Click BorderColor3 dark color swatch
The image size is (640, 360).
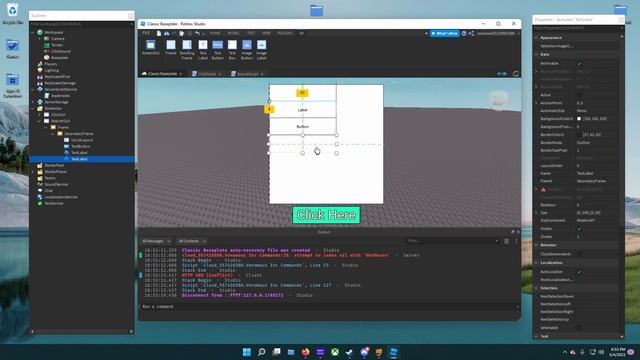click(579, 135)
